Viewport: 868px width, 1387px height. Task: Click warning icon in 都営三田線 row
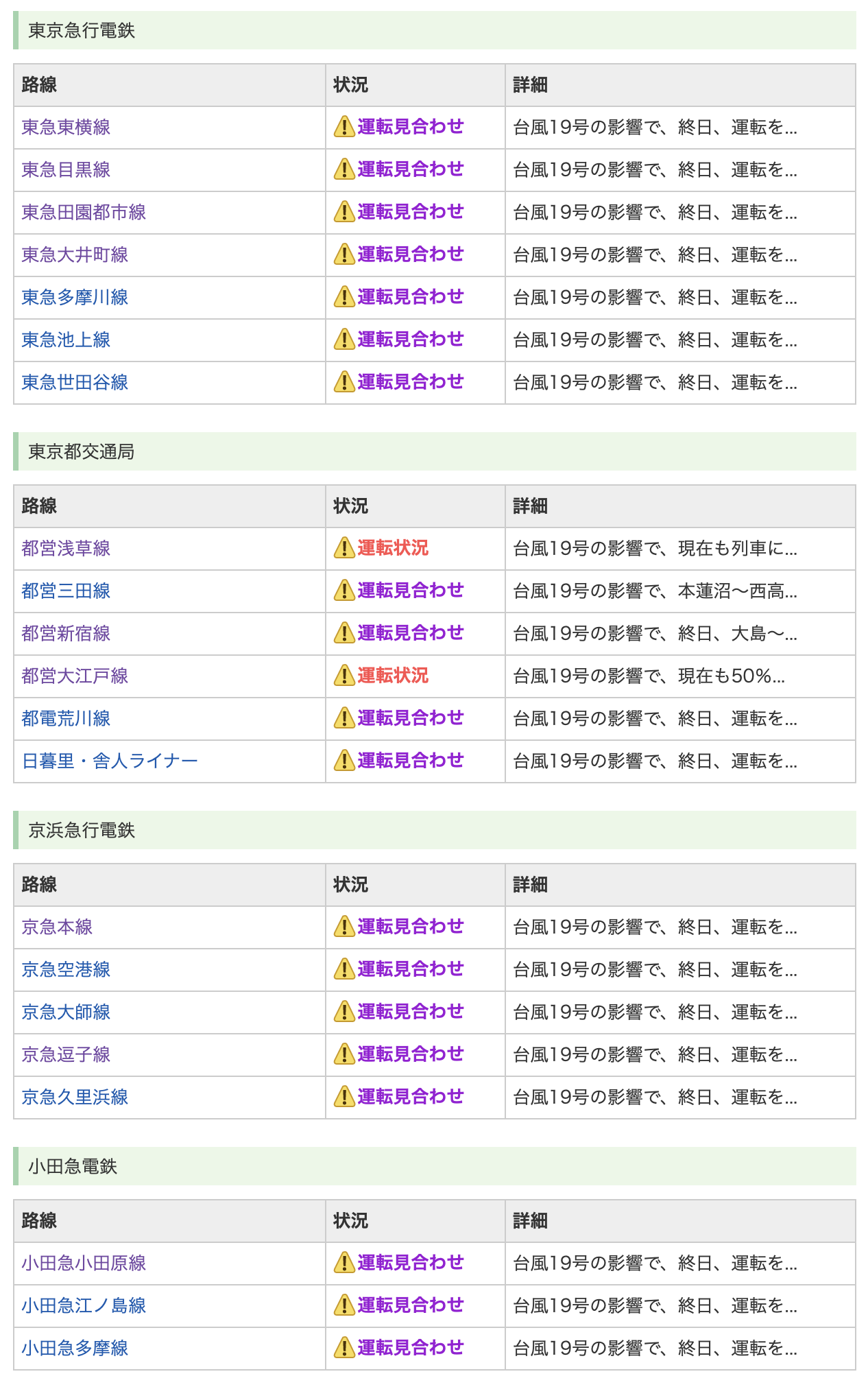point(344,591)
